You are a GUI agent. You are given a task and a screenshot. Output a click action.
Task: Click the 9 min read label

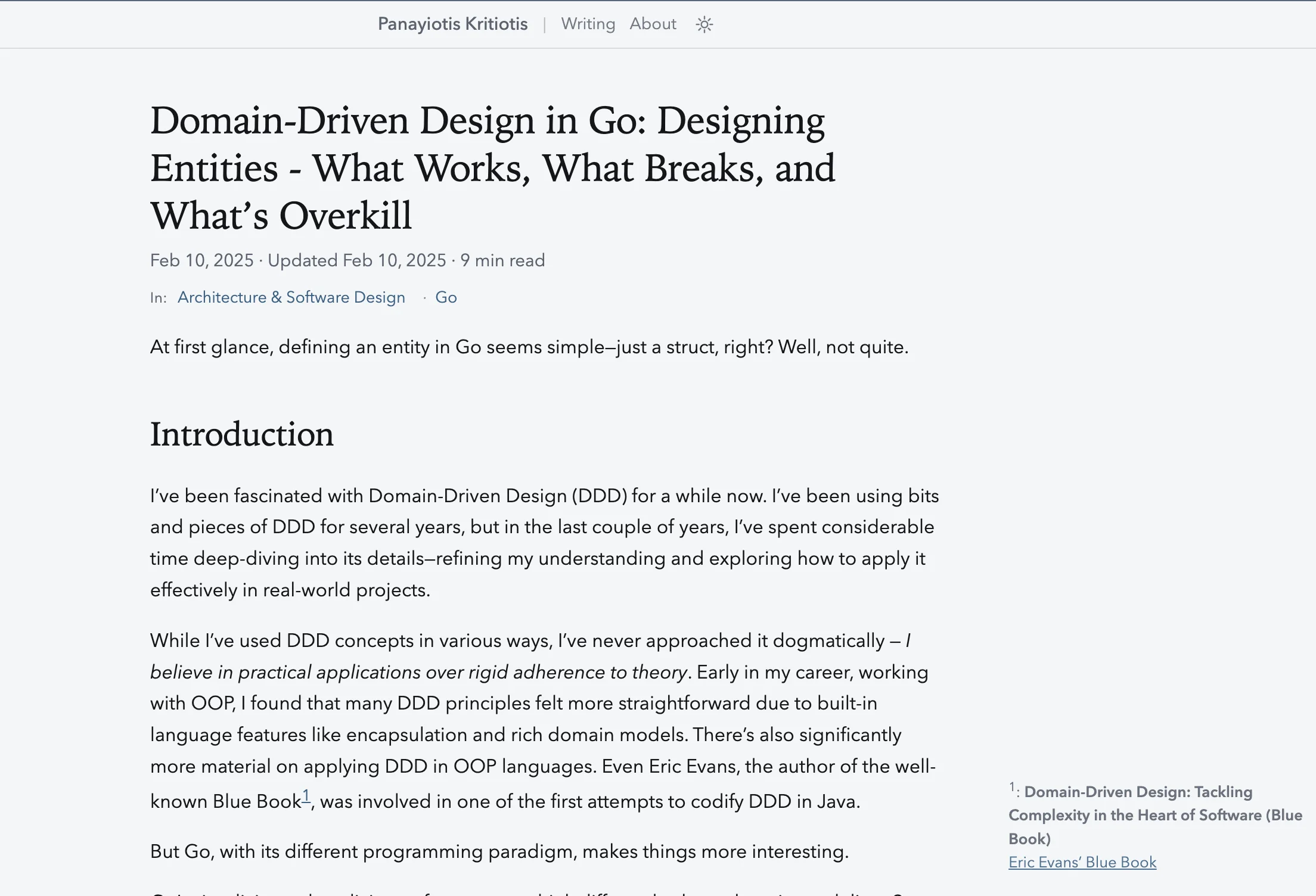click(502, 260)
